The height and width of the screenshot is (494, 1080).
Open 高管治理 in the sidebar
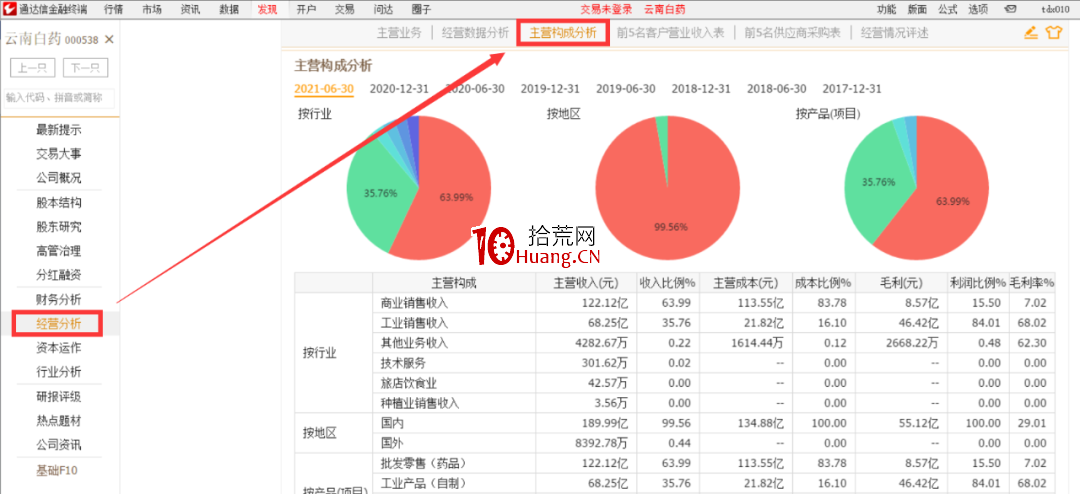point(59,251)
